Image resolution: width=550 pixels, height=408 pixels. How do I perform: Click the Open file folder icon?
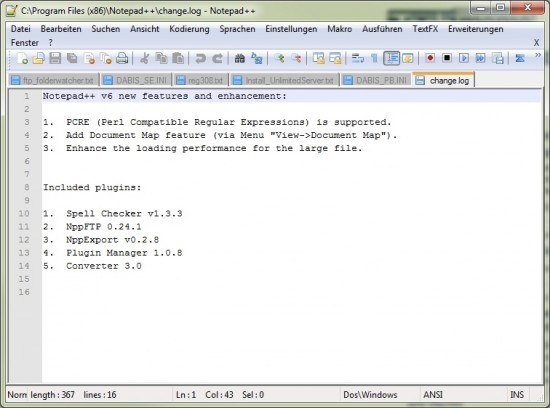tap(39, 58)
